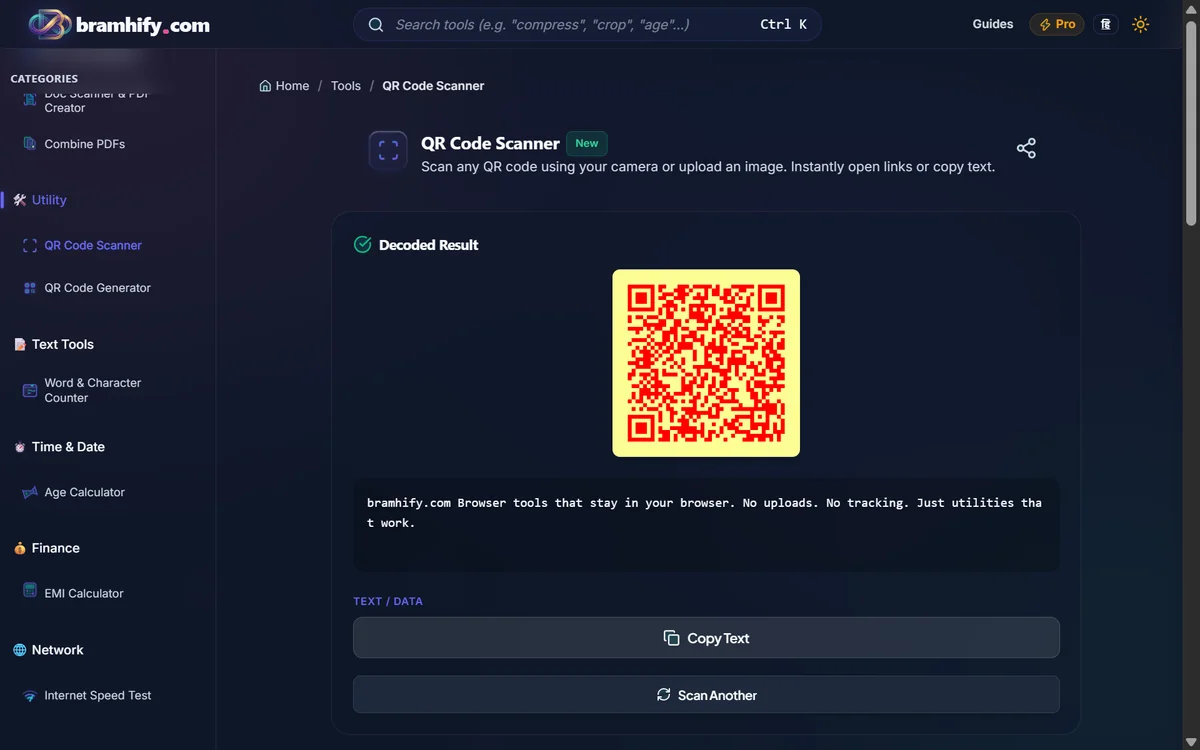1200x750 pixels.
Task: Click the Age Calculator sidebar icon
Action: pos(30,492)
